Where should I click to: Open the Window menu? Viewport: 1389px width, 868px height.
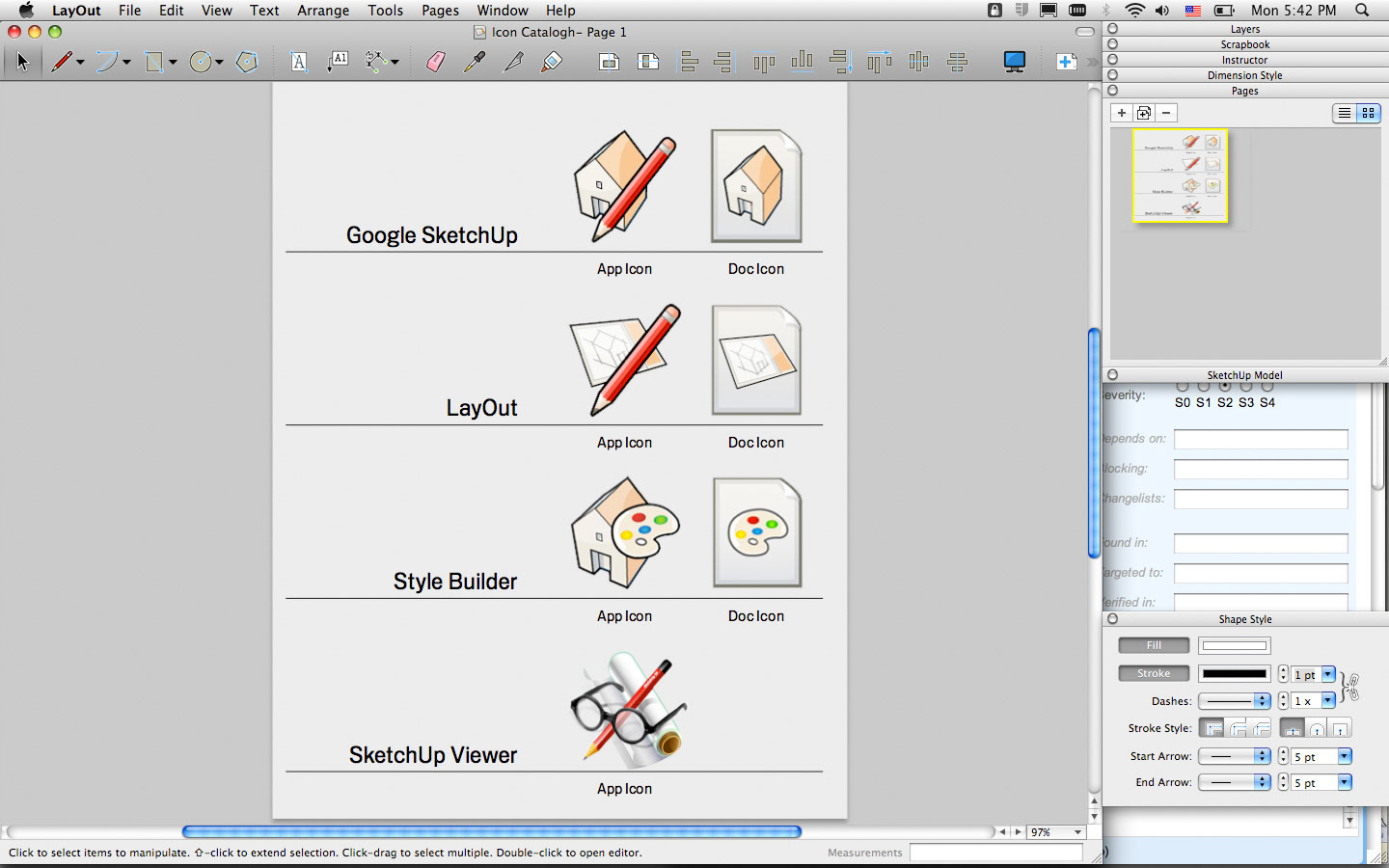[x=503, y=10]
